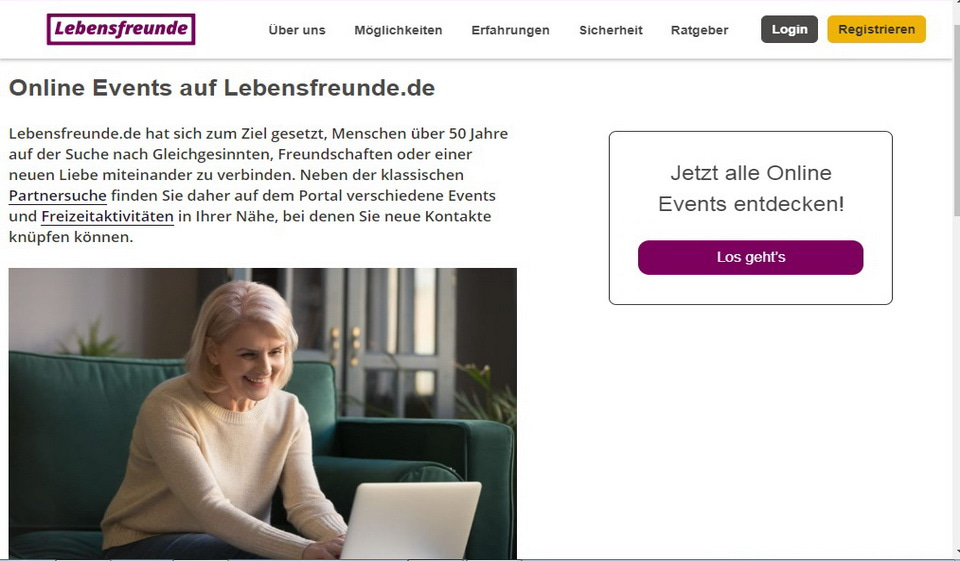Click the Online Events auf Lebensfreunde.de heading

[x=222, y=88]
